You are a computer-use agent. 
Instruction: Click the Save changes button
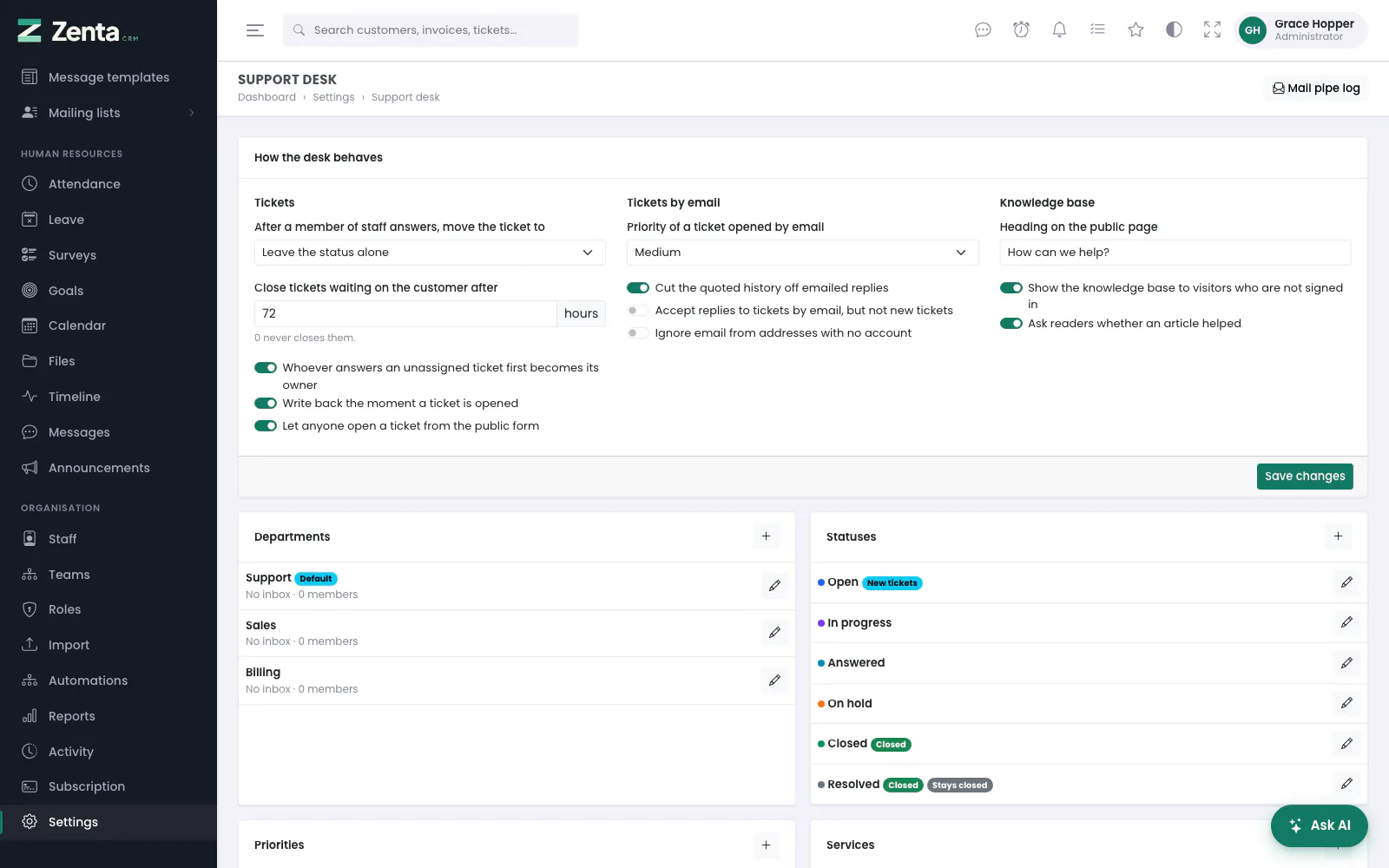pos(1305,477)
